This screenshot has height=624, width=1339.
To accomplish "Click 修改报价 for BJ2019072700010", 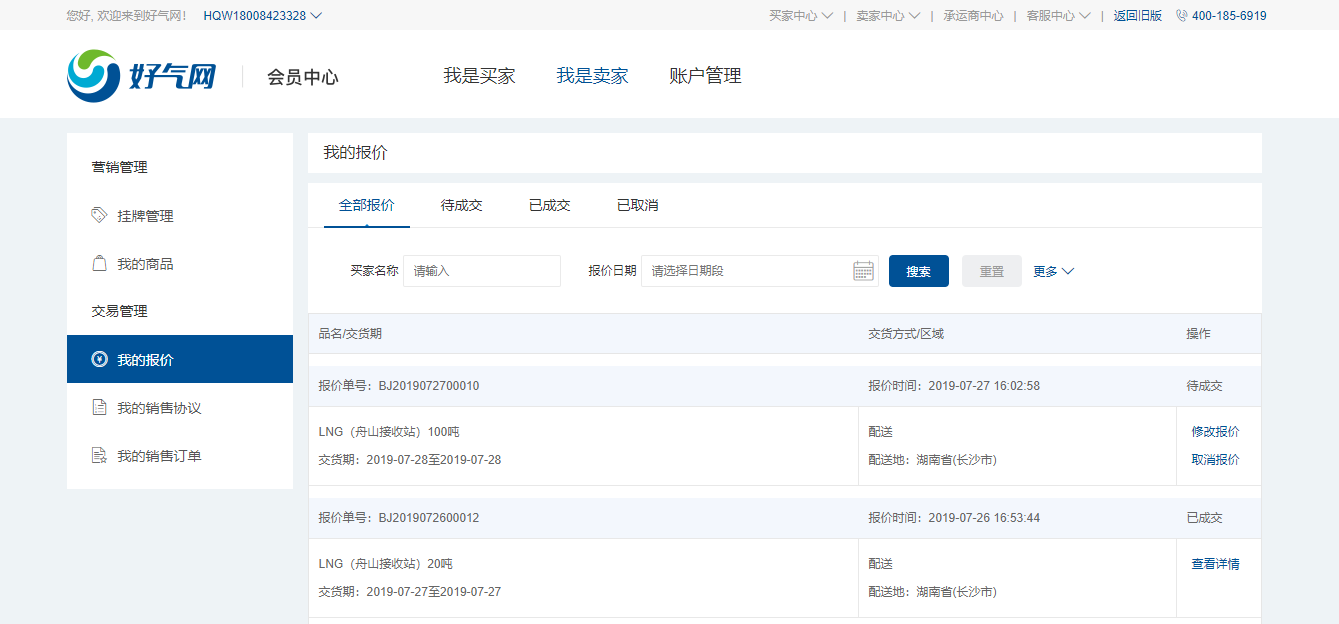I will click(x=1215, y=432).
